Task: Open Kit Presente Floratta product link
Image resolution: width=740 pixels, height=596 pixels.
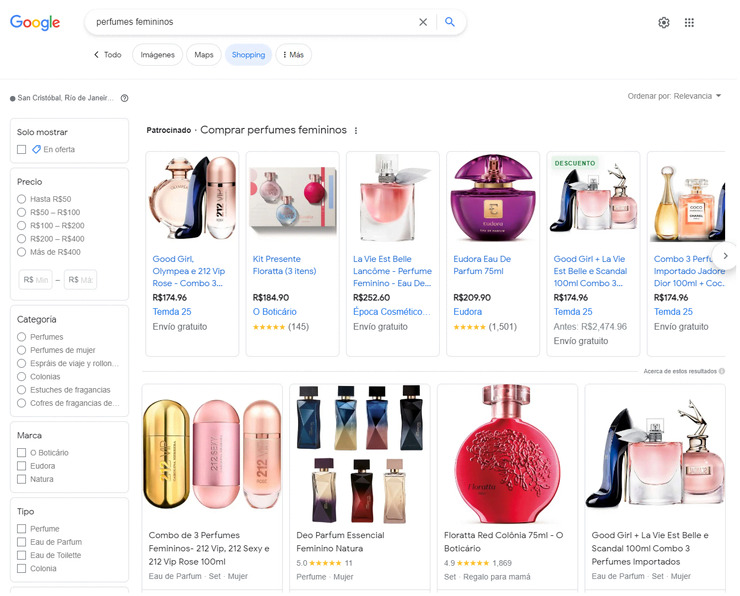Action: click(284, 265)
